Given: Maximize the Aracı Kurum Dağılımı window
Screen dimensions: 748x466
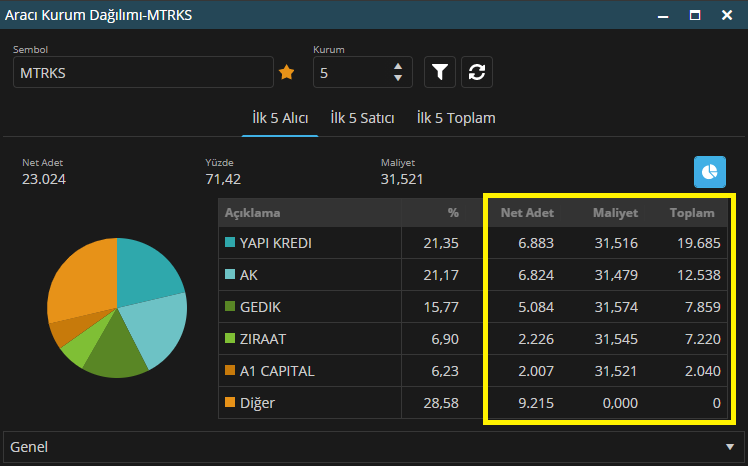Looking at the screenshot, I should click(695, 15).
